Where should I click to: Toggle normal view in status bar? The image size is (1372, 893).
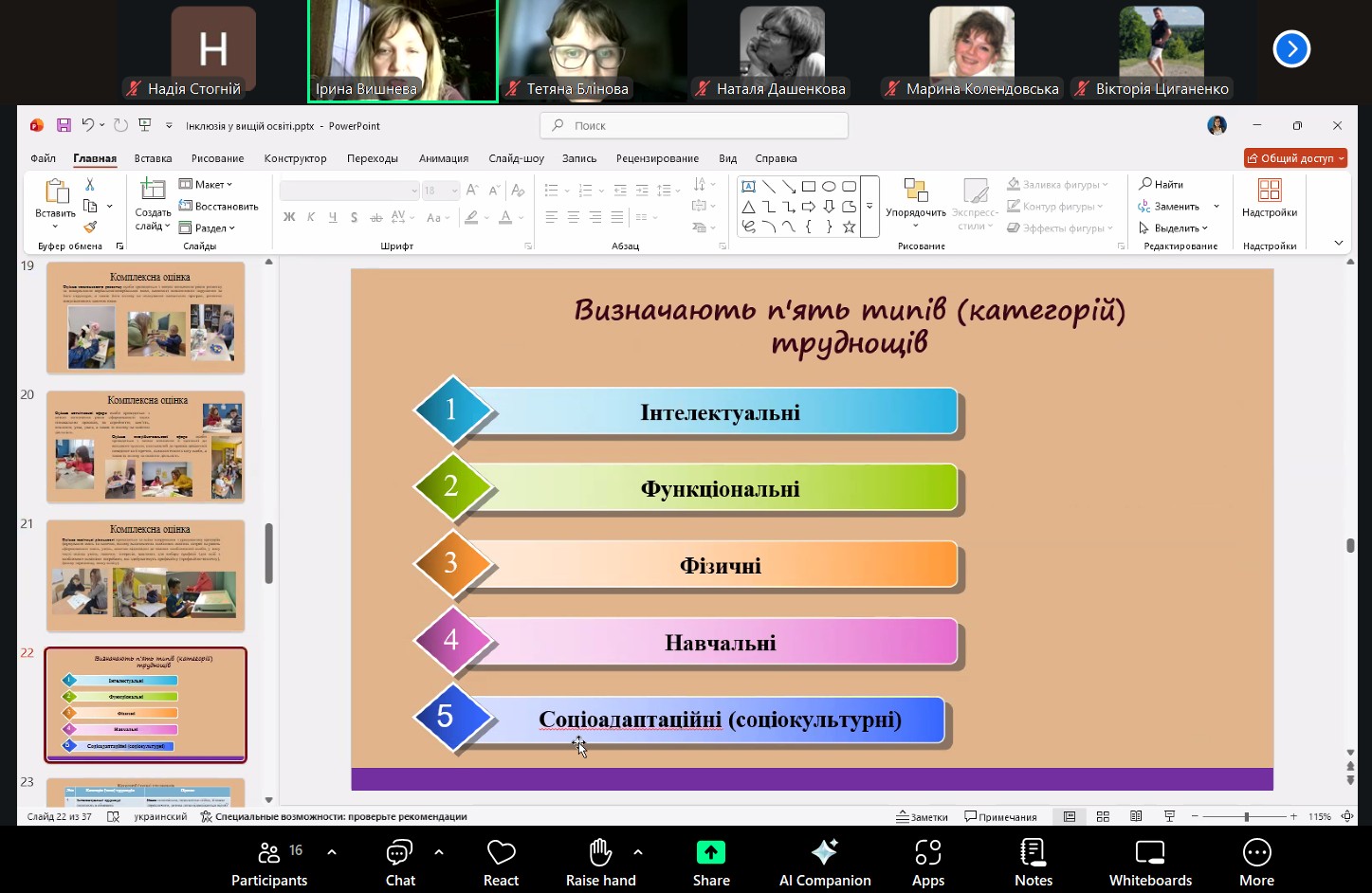[x=1070, y=816]
